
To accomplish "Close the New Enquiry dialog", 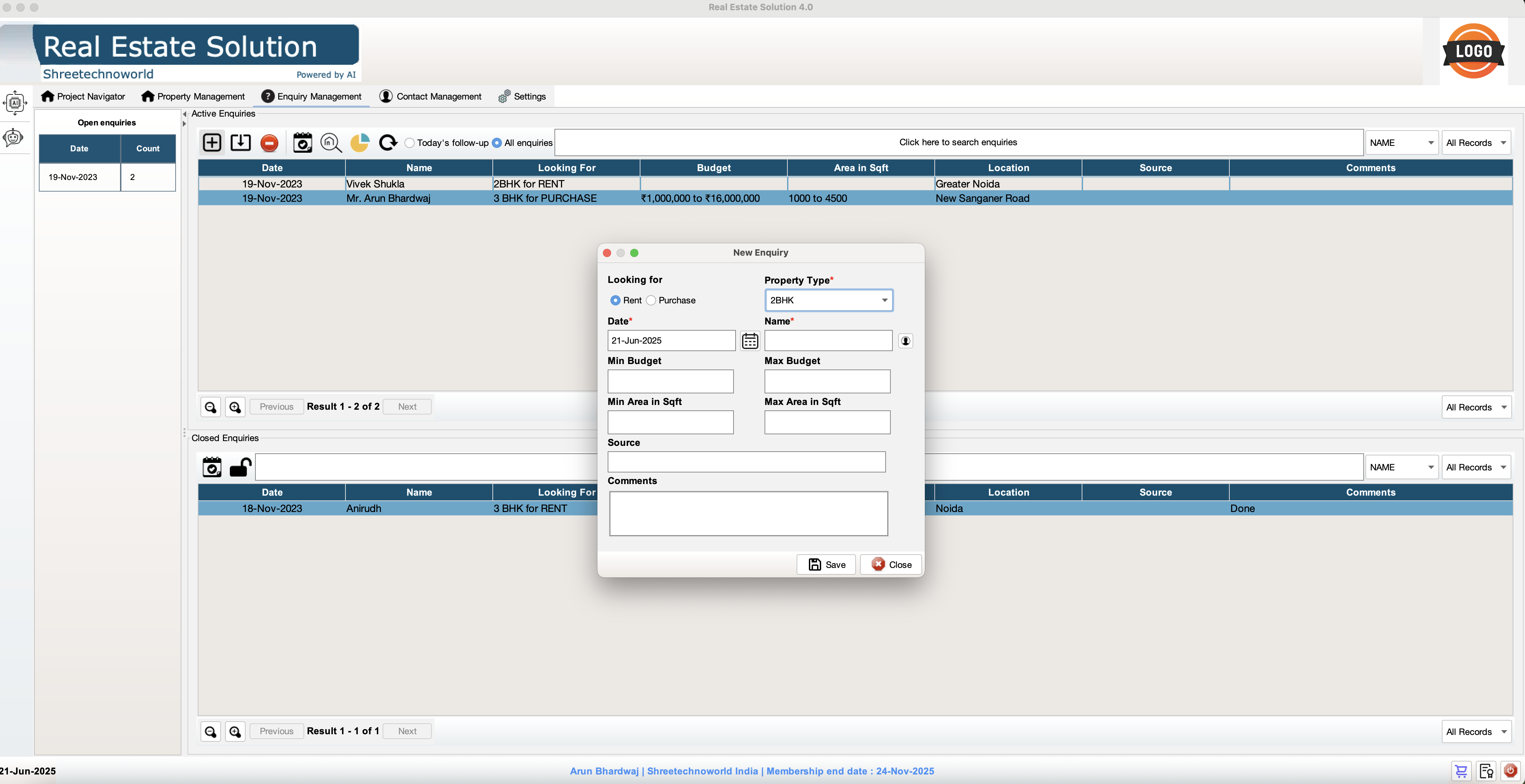I will click(x=890, y=564).
